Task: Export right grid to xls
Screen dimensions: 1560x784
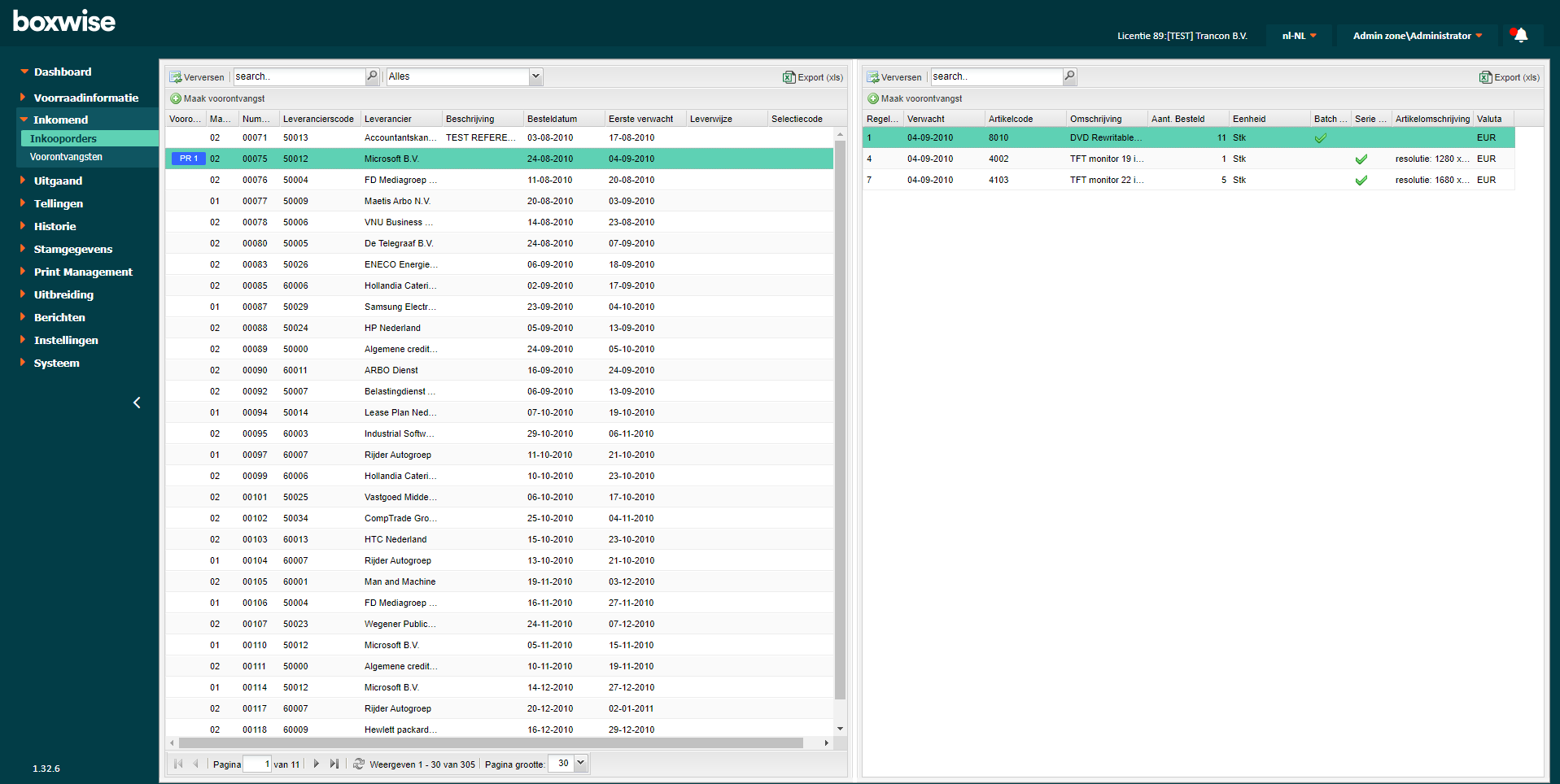Action: tap(1510, 77)
